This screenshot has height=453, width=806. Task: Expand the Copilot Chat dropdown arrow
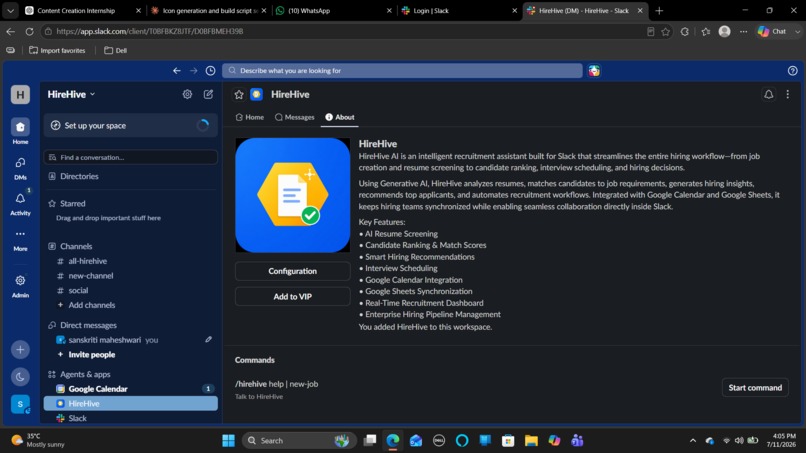point(797,31)
